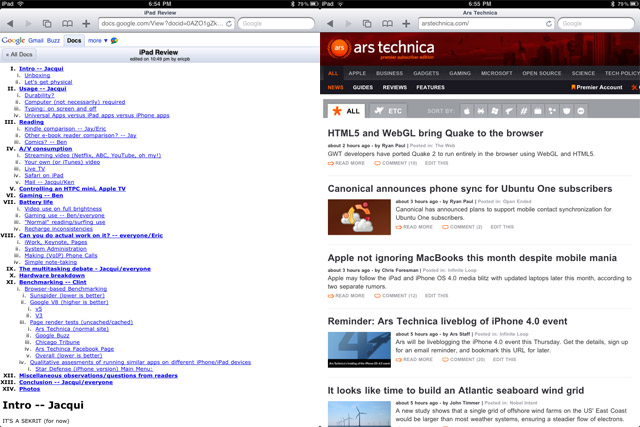Image resolution: width=640 pixels, height=427 pixels.
Task: Switch to FEATURES in Ars sub-navigation
Action: tap(430, 87)
